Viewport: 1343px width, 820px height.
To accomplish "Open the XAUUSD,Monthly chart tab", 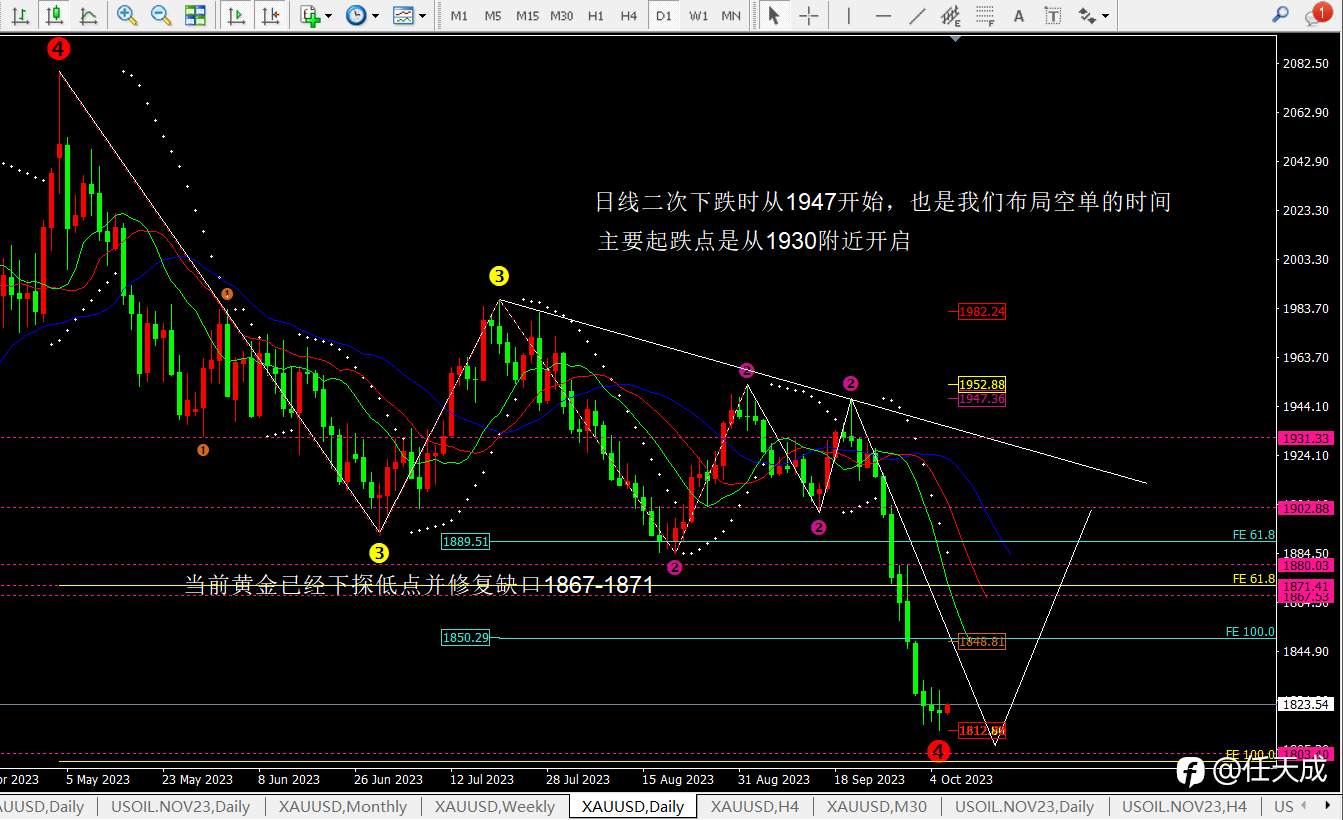I will click(343, 806).
